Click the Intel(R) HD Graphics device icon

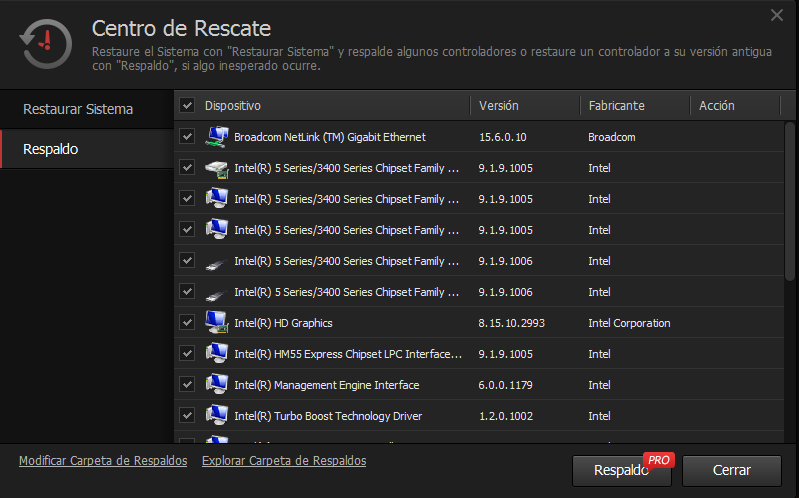217,323
